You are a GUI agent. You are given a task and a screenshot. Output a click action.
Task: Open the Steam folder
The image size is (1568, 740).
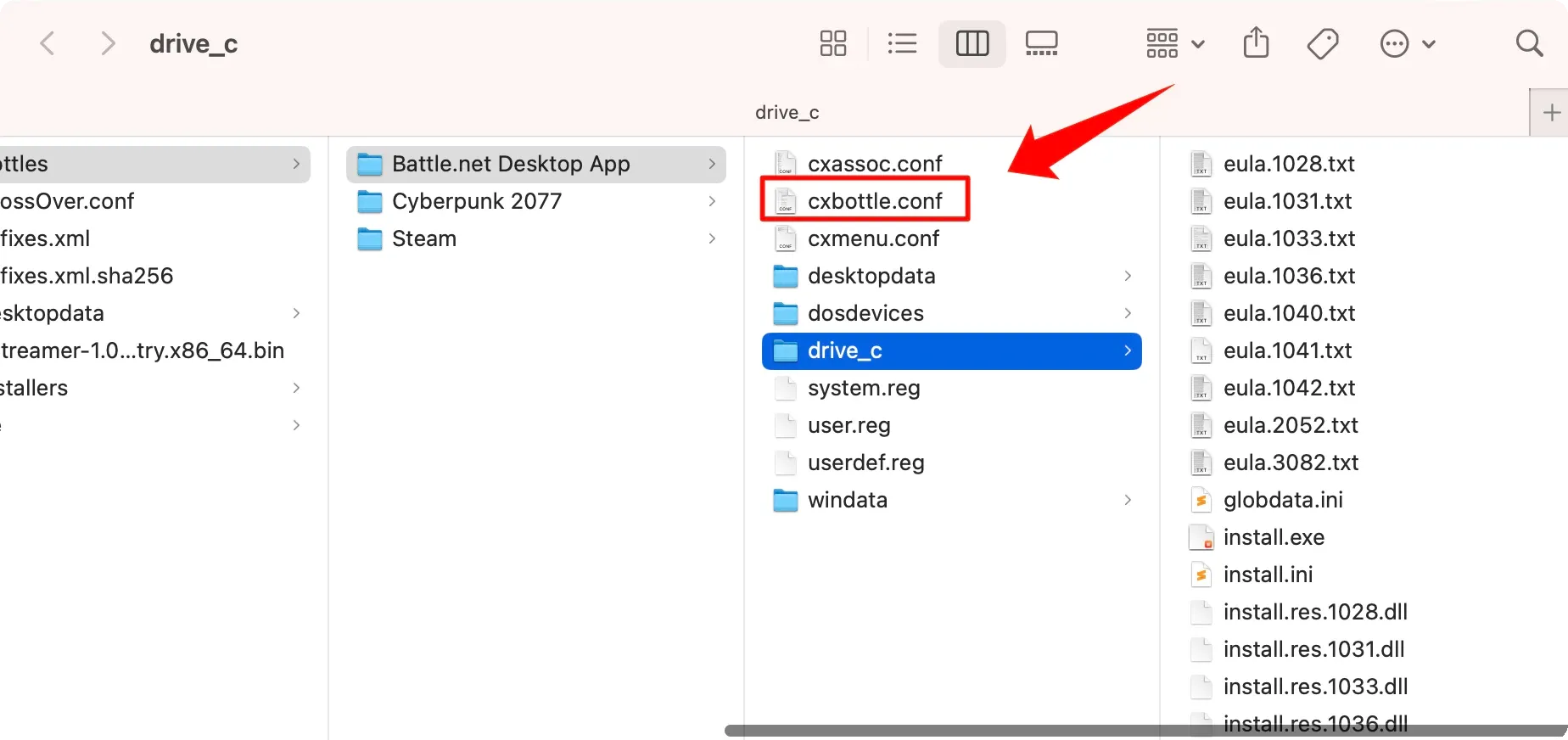(x=423, y=238)
